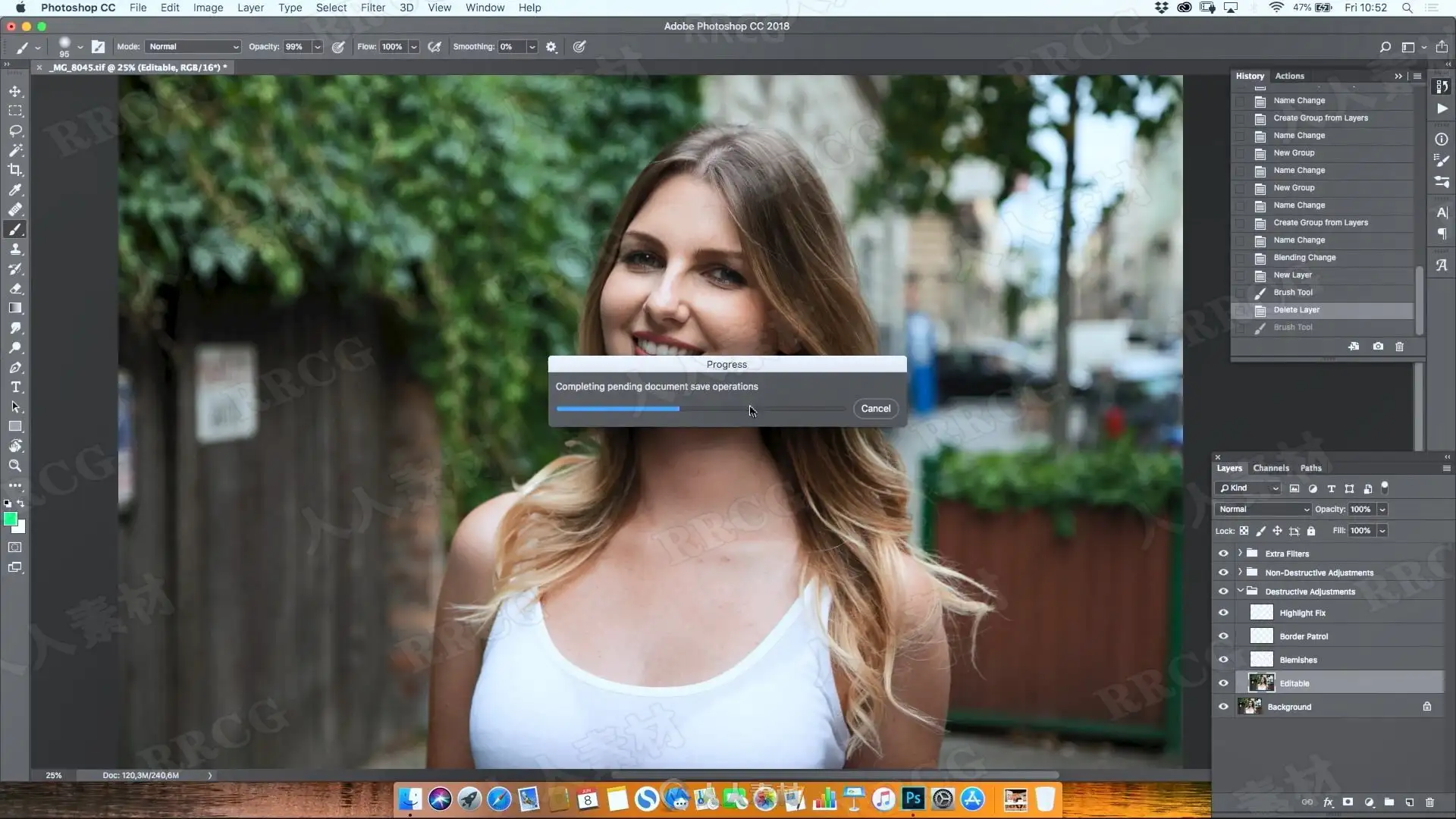Select the Eyedropper tool

pos(15,190)
